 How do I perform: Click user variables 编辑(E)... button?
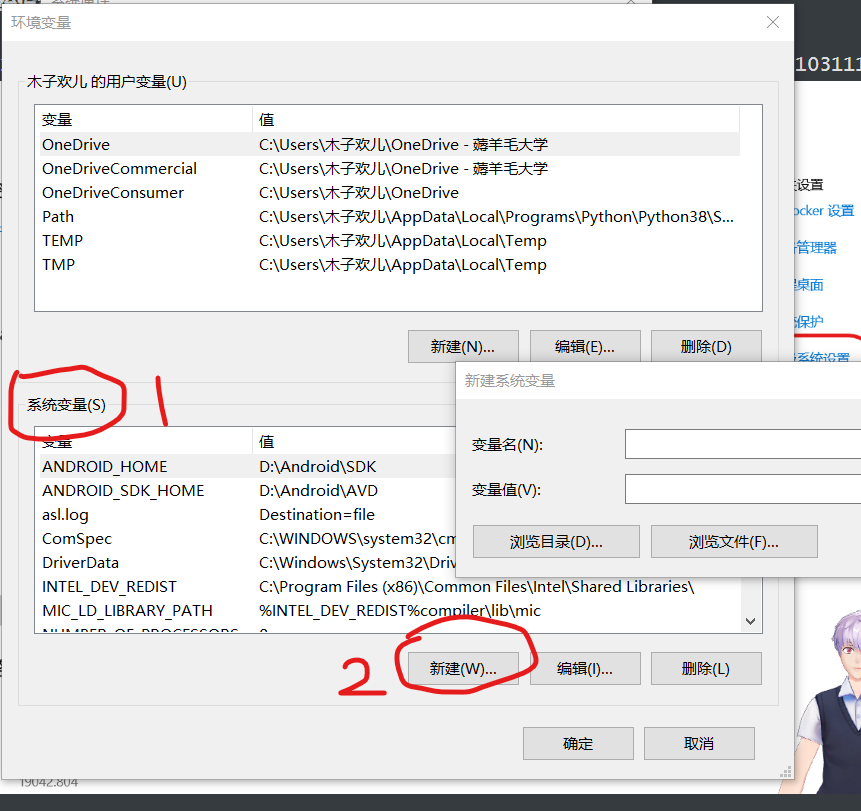tap(585, 346)
